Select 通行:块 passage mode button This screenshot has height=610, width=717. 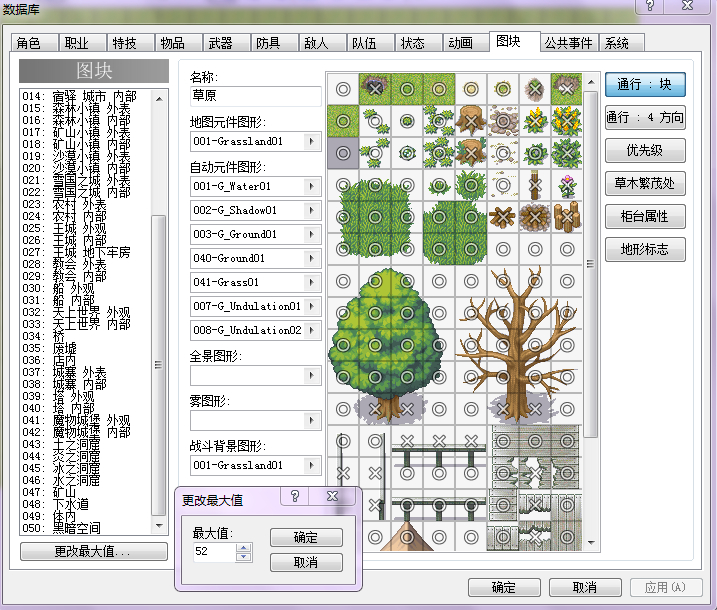pyautogui.click(x=645, y=85)
